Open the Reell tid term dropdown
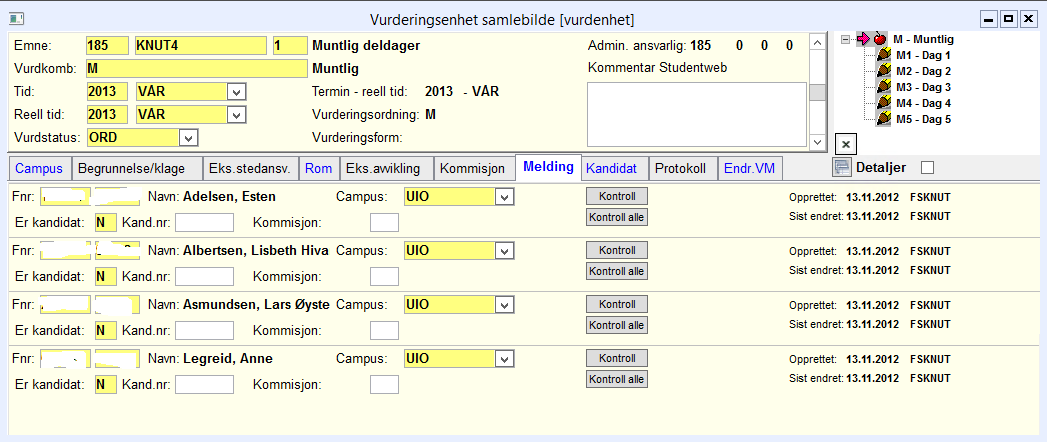The image size is (1047, 442). click(x=236, y=115)
